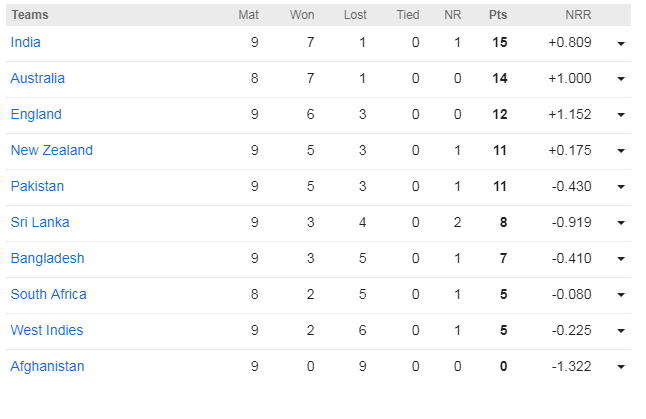This screenshot has height=419, width=646.
Task: Open the Sri Lanka team link
Action: point(40,222)
